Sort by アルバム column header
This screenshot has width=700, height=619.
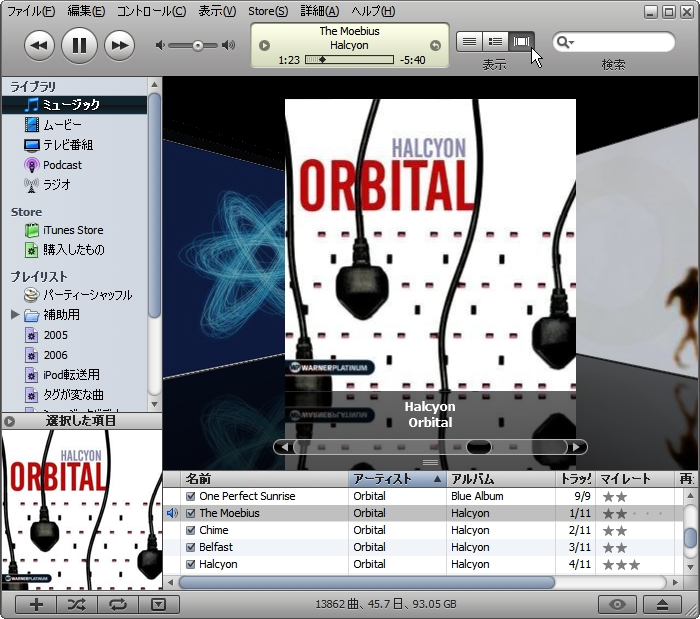[500, 479]
